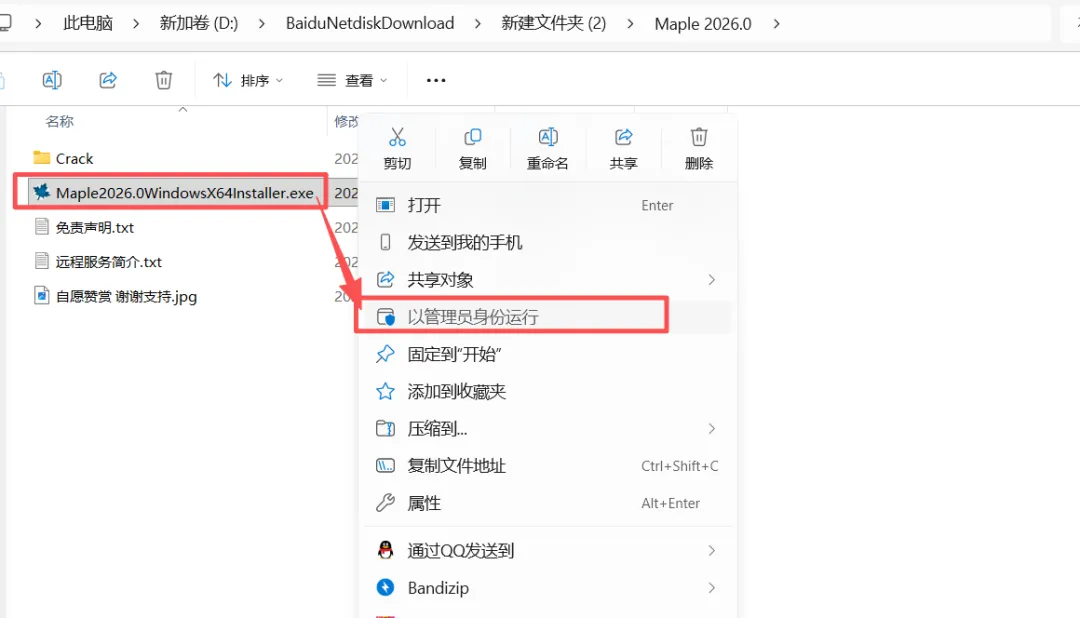Select 远程服务简介.txt file name

coord(109,262)
